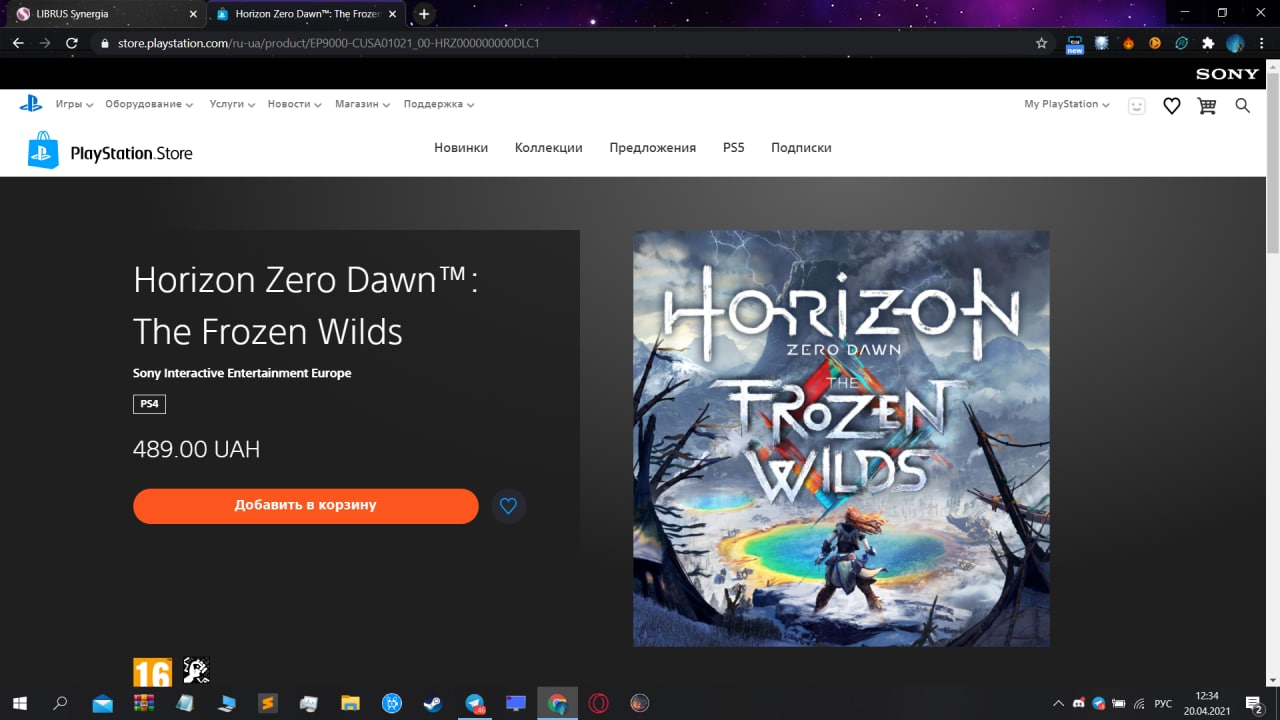Screen dimensions: 1280x720
Task: Click the 489.00 UAH price text
Action: [x=197, y=450]
